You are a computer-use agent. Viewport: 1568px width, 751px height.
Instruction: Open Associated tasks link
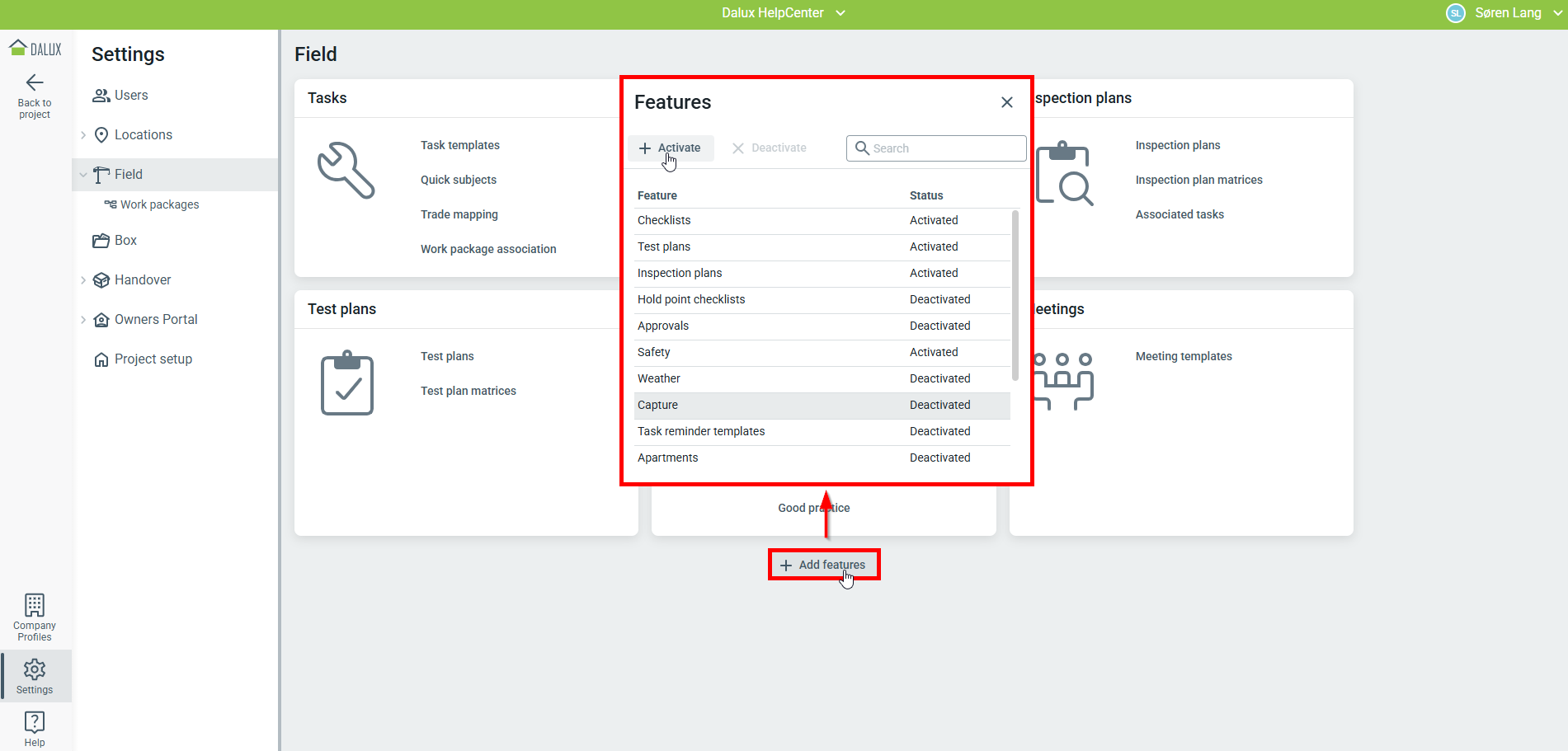click(x=1180, y=214)
